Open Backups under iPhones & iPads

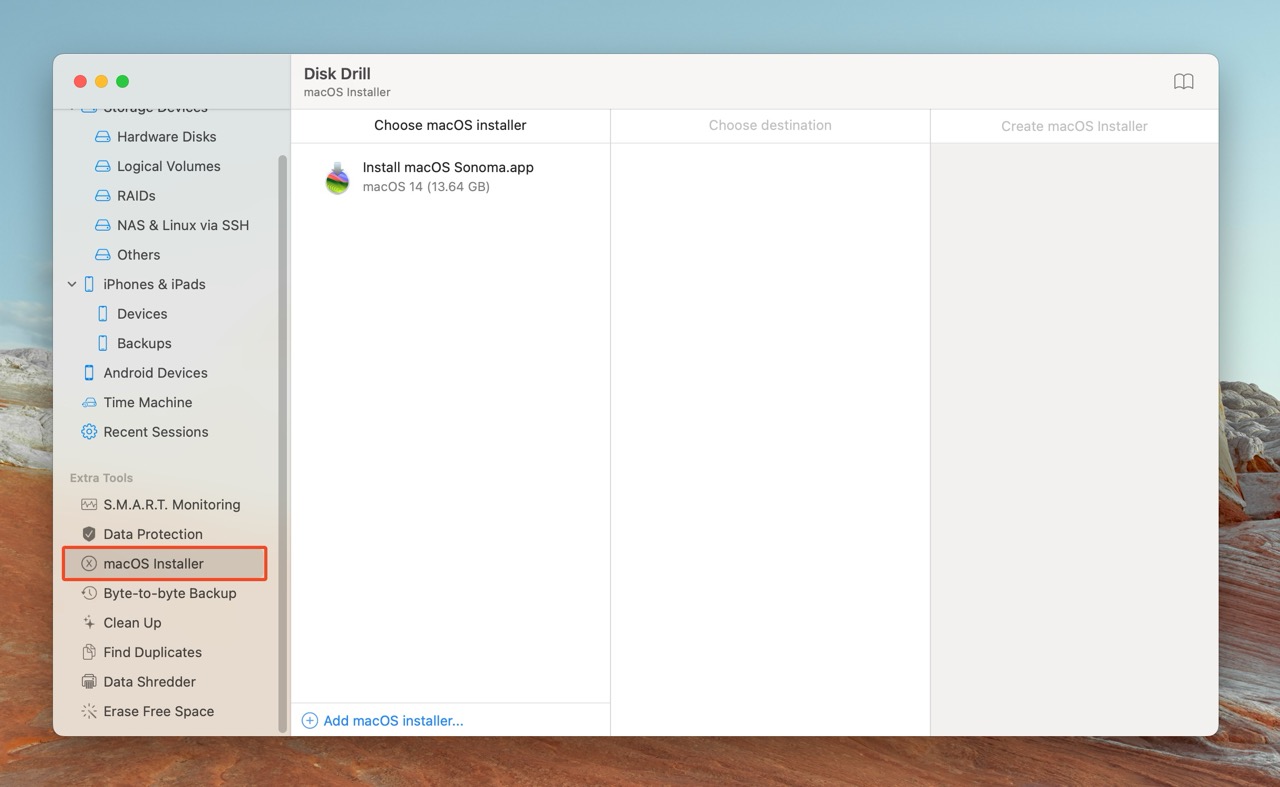(x=144, y=343)
